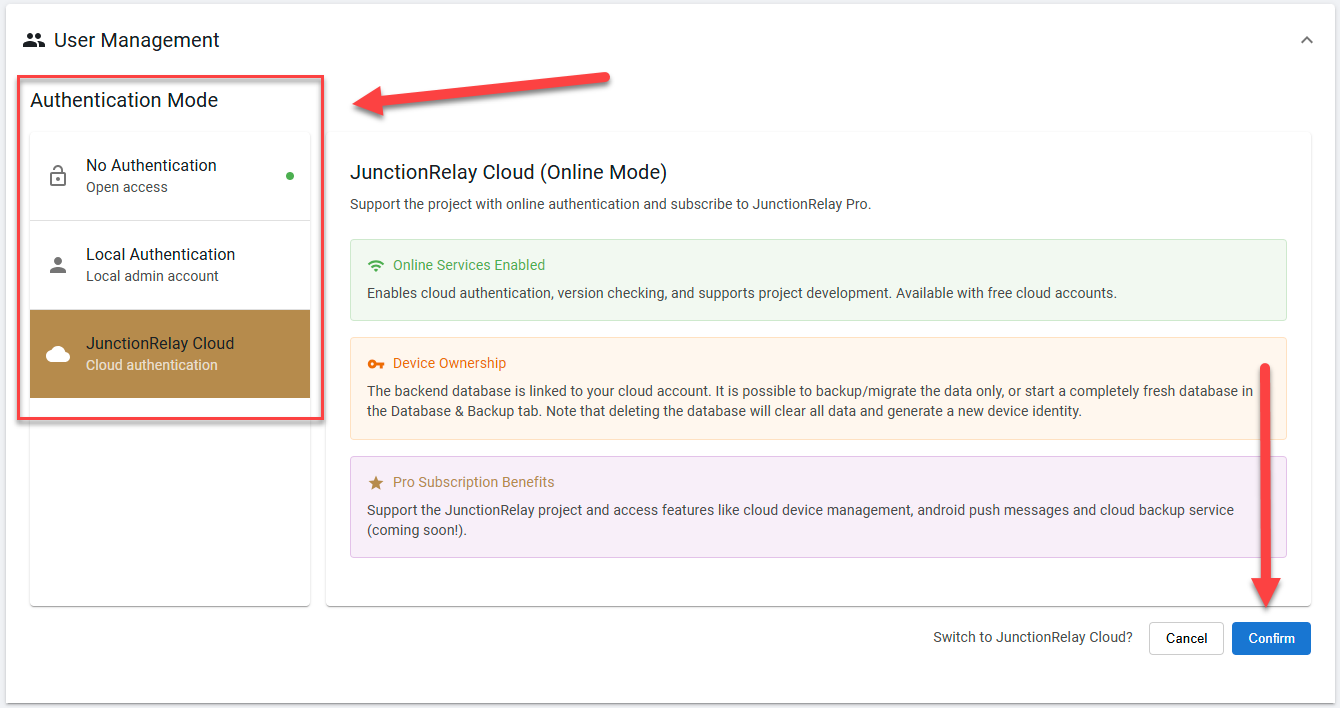Select the No Authentication mode

coord(170,176)
